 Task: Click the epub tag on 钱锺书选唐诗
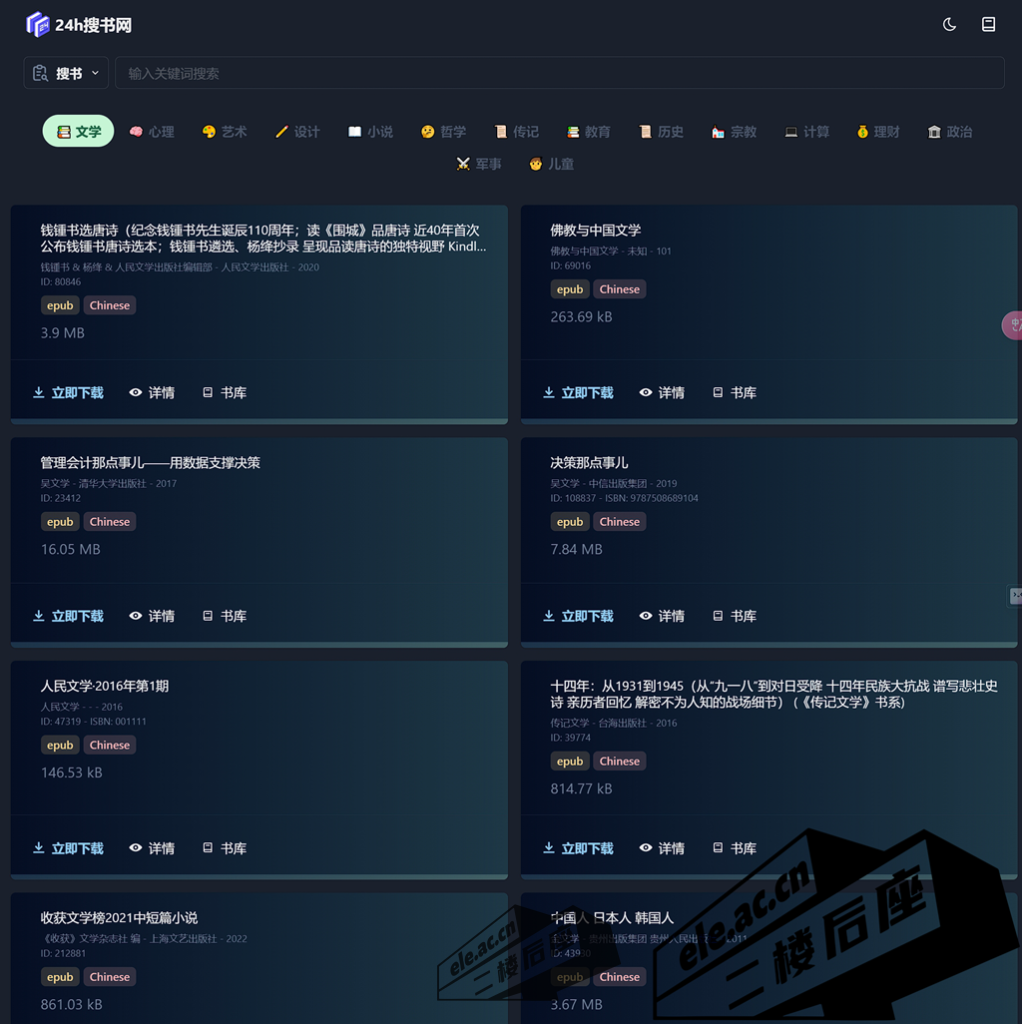click(59, 305)
